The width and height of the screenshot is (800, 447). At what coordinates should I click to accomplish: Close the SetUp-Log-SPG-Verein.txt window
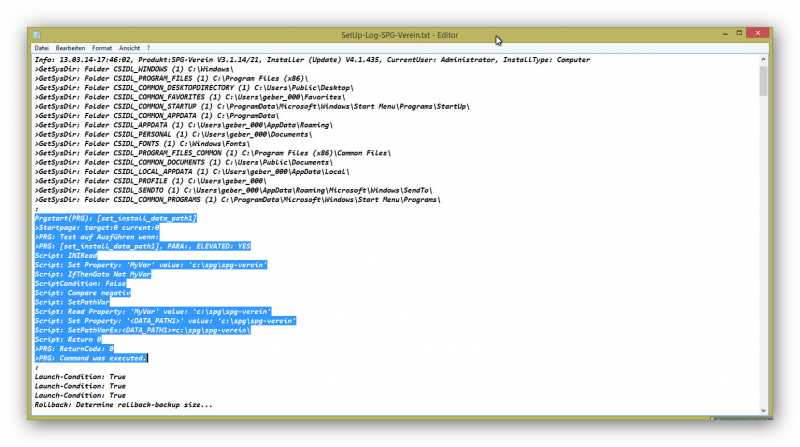tap(760, 33)
